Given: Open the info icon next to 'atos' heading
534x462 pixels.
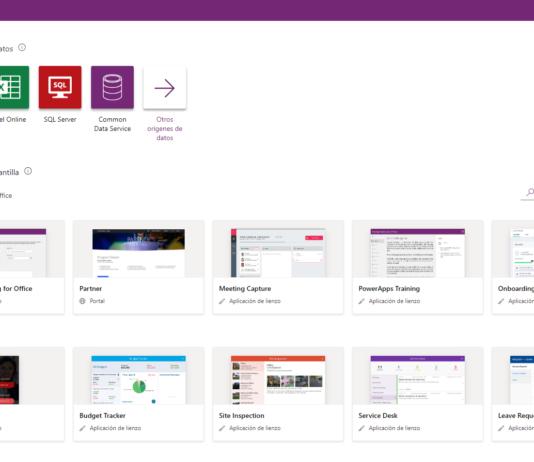Looking at the screenshot, I should pyautogui.click(x=22, y=47).
